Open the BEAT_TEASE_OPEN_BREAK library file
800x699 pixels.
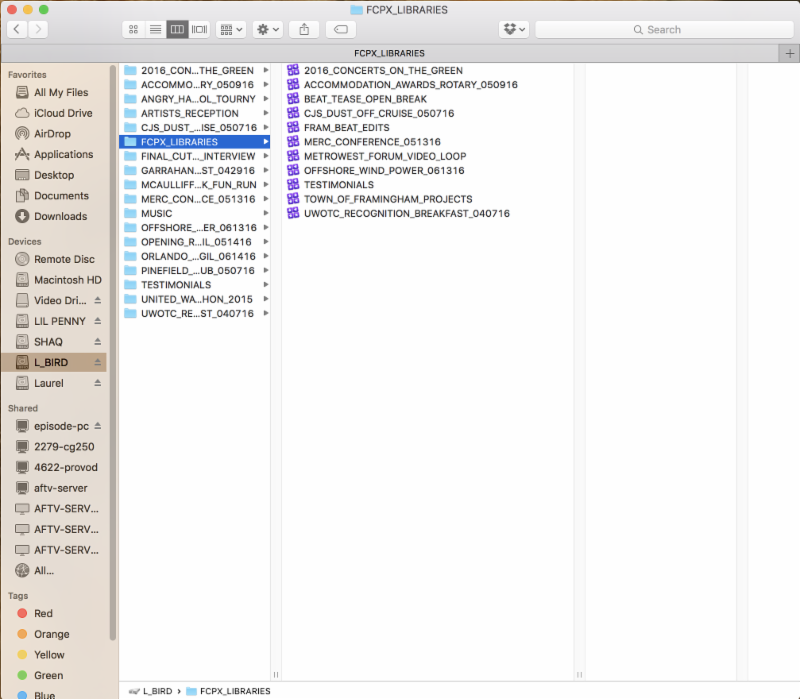coord(365,99)
